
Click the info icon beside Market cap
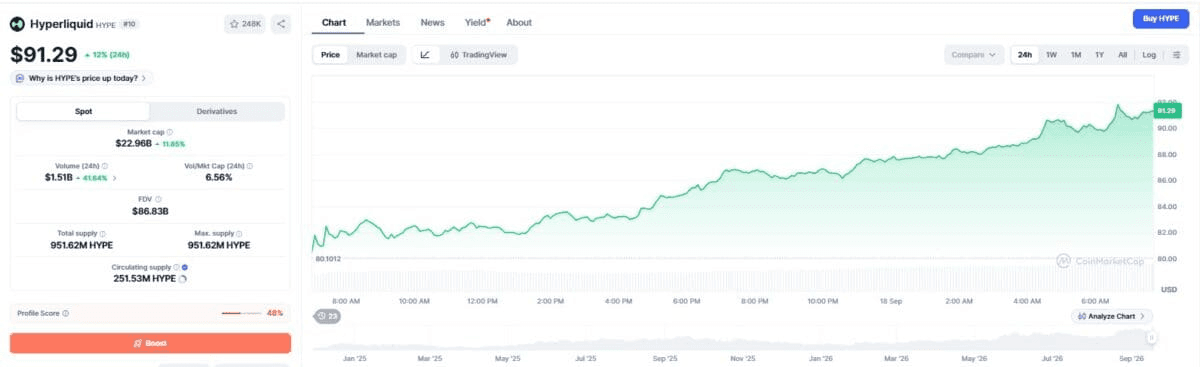pyautogui.click(x=169, y=132)
